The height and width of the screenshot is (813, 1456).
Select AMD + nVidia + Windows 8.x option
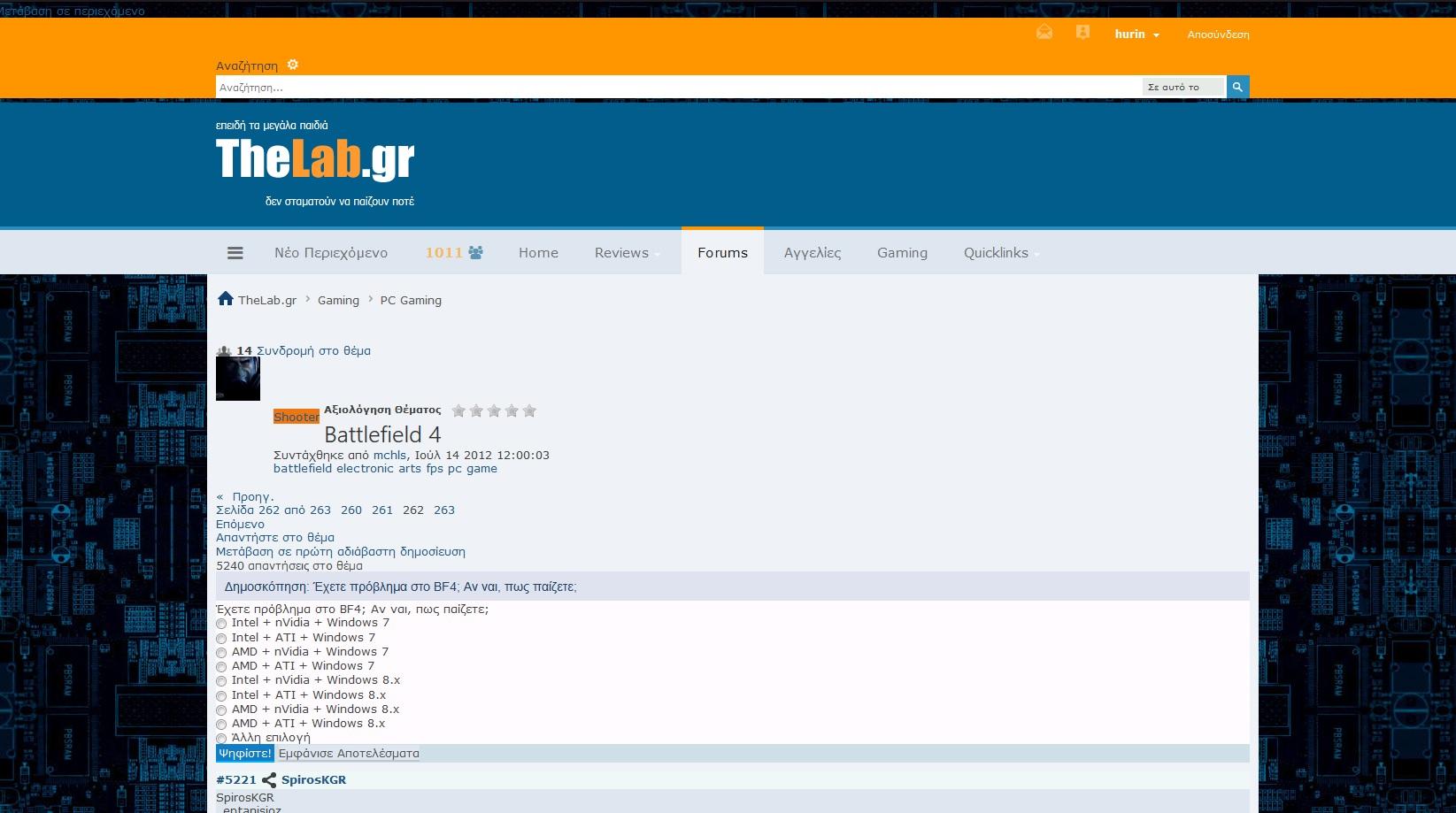(x=221, y=710)
